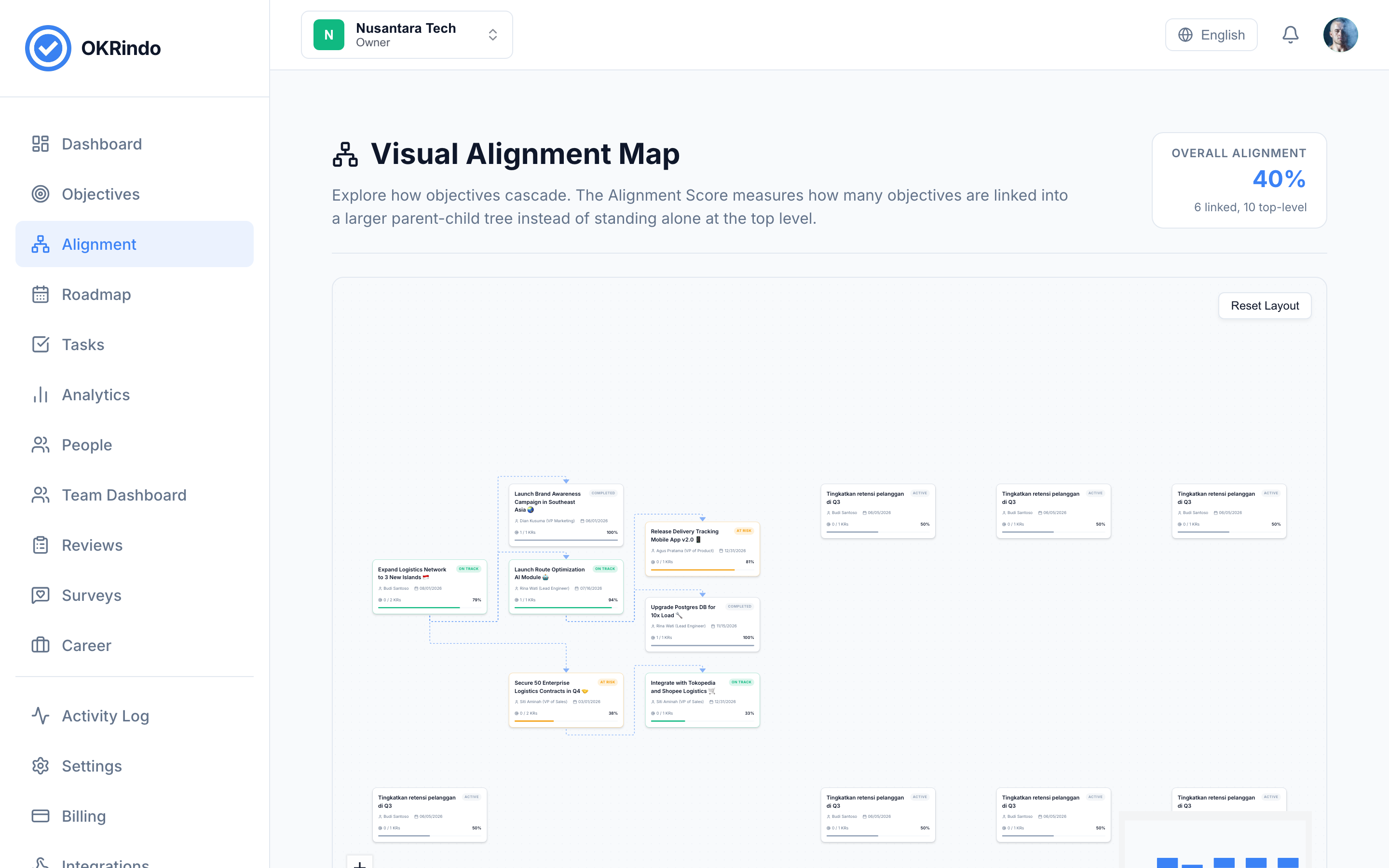Click the green N workspace badge
This screenshot has width=1389, height=868.
pos(329,35)
